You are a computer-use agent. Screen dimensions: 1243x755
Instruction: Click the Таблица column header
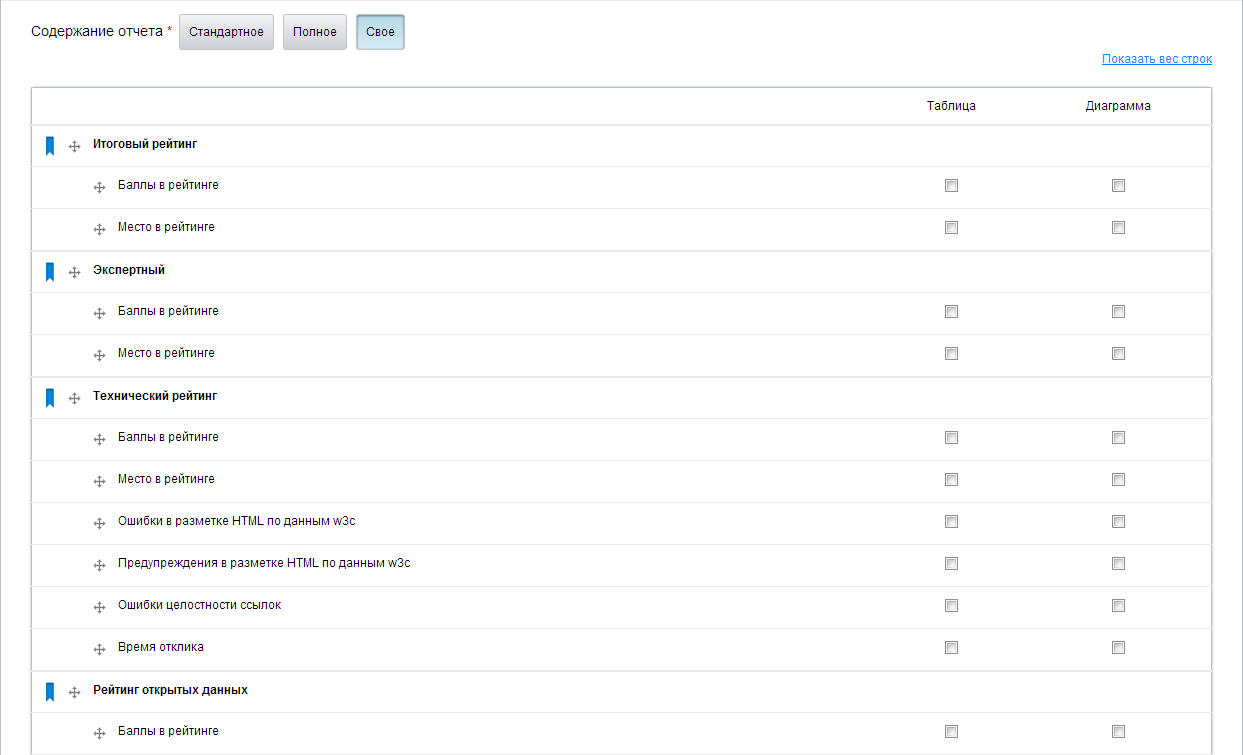pos(951,106)
